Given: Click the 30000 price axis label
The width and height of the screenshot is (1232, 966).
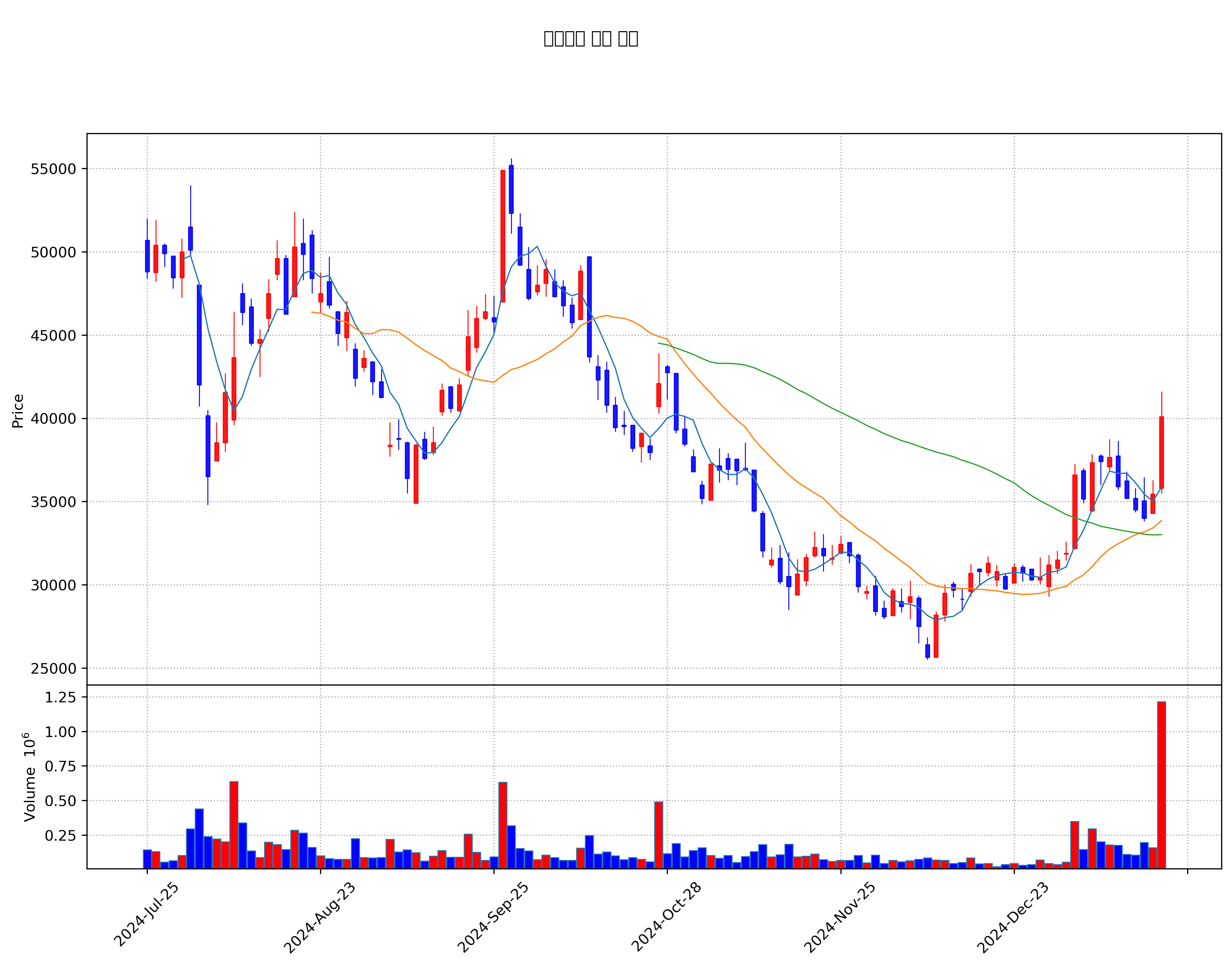Looking at the screenshot, I should point(53,585).
